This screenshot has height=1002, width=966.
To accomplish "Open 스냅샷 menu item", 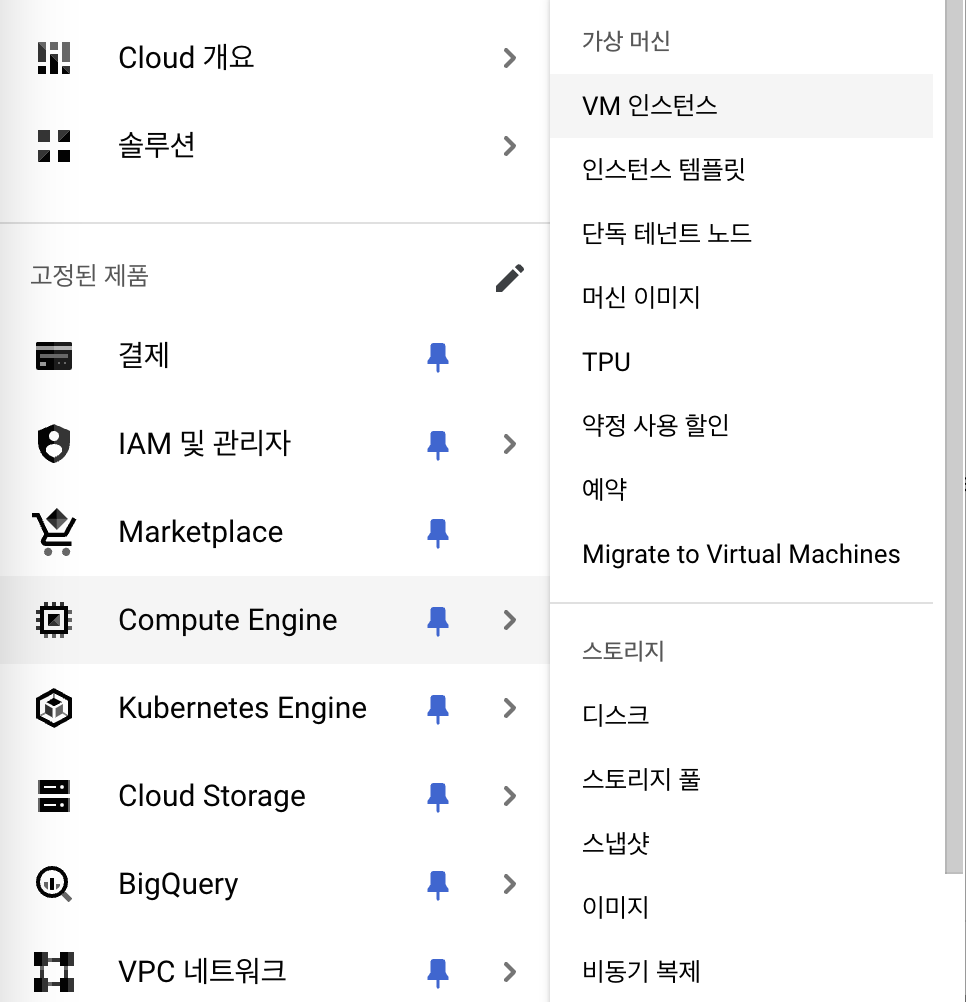I will pyautogui.click(x=741, y=843).
